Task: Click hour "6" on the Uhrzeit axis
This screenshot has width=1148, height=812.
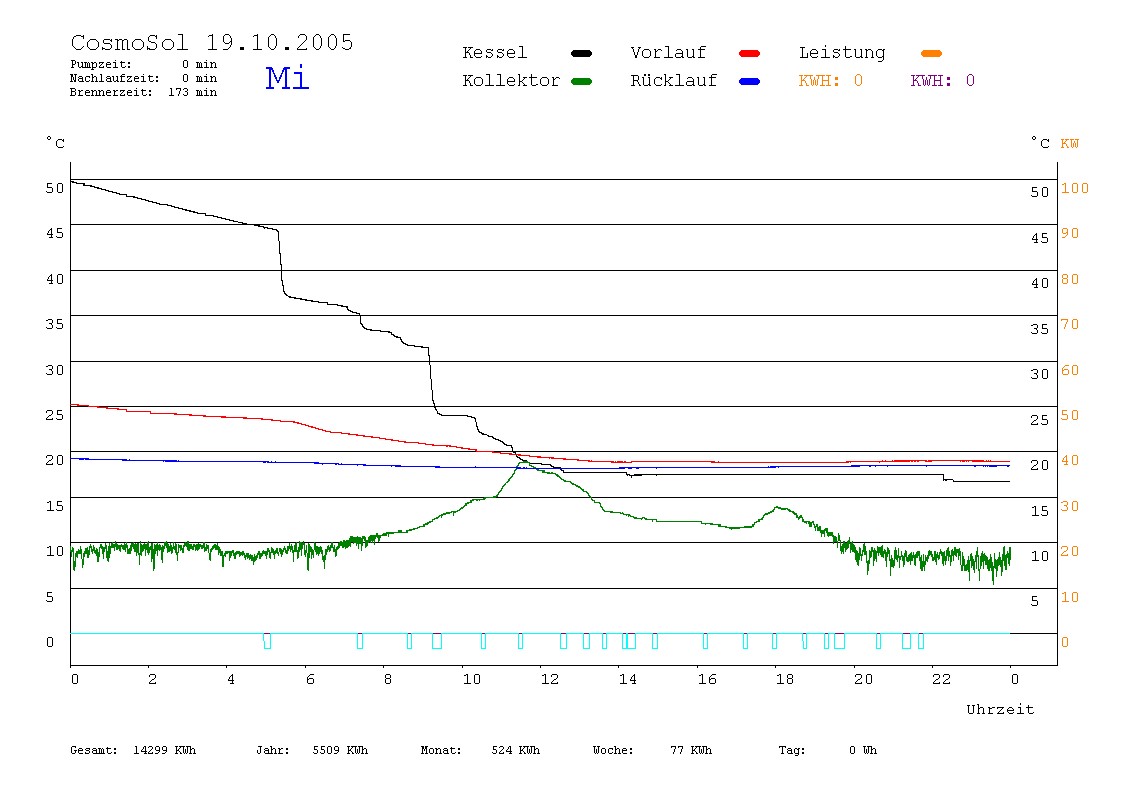Action: tap(310, 679)
